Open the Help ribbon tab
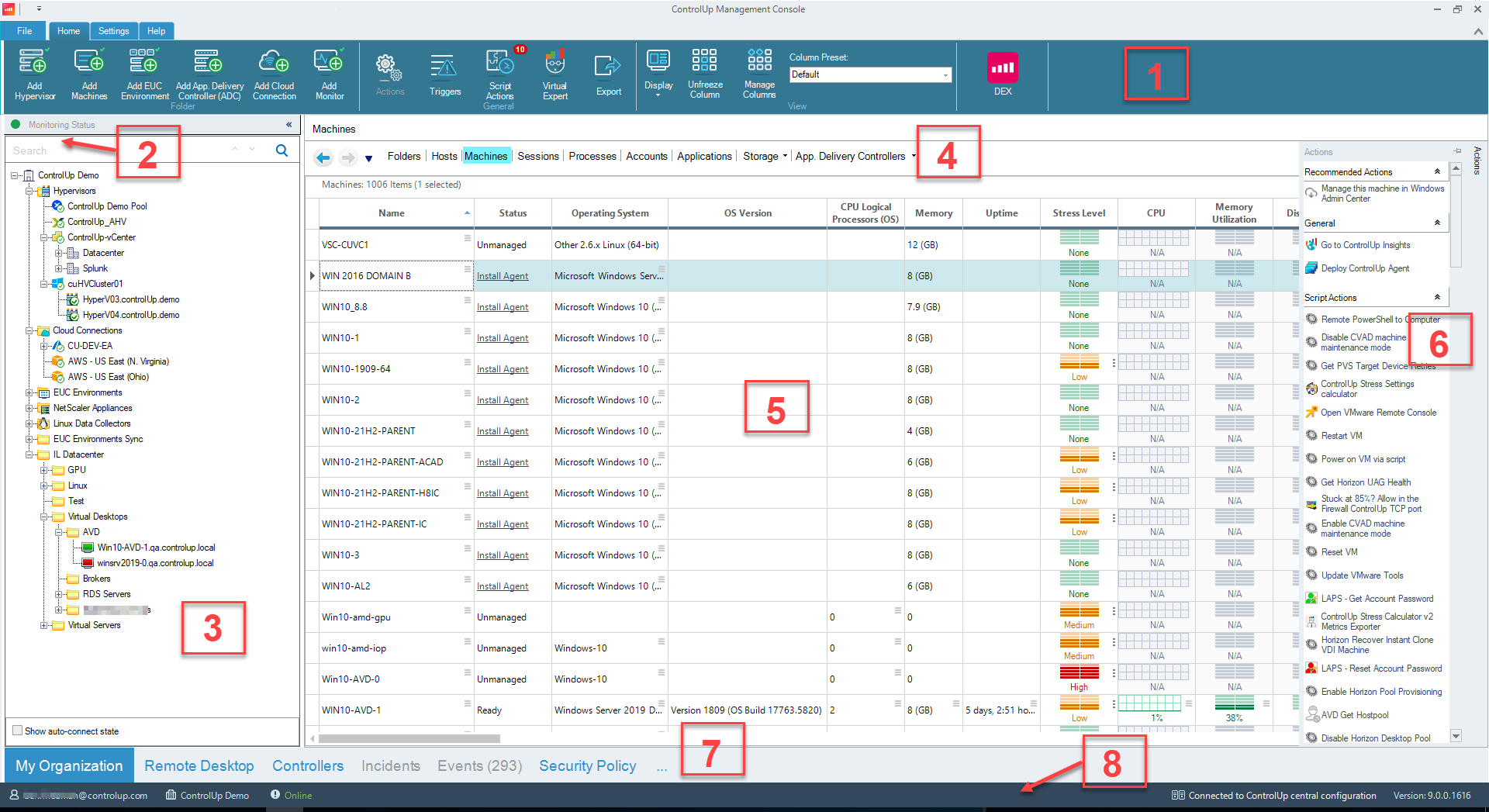The image size is (1489, 812). click(x=156, y=31)
